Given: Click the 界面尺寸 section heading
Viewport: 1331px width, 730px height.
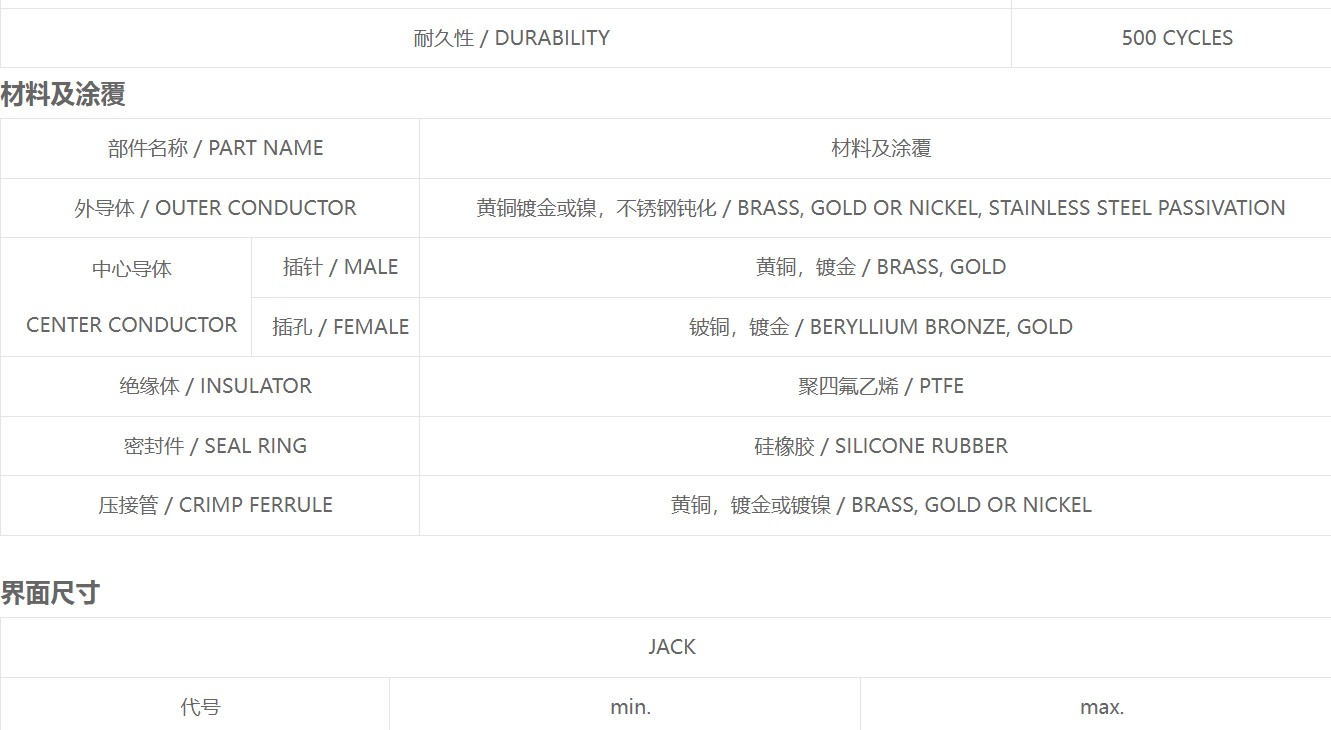Looking at the screenshot, I should pyautogui.click(x=50, y=593).
